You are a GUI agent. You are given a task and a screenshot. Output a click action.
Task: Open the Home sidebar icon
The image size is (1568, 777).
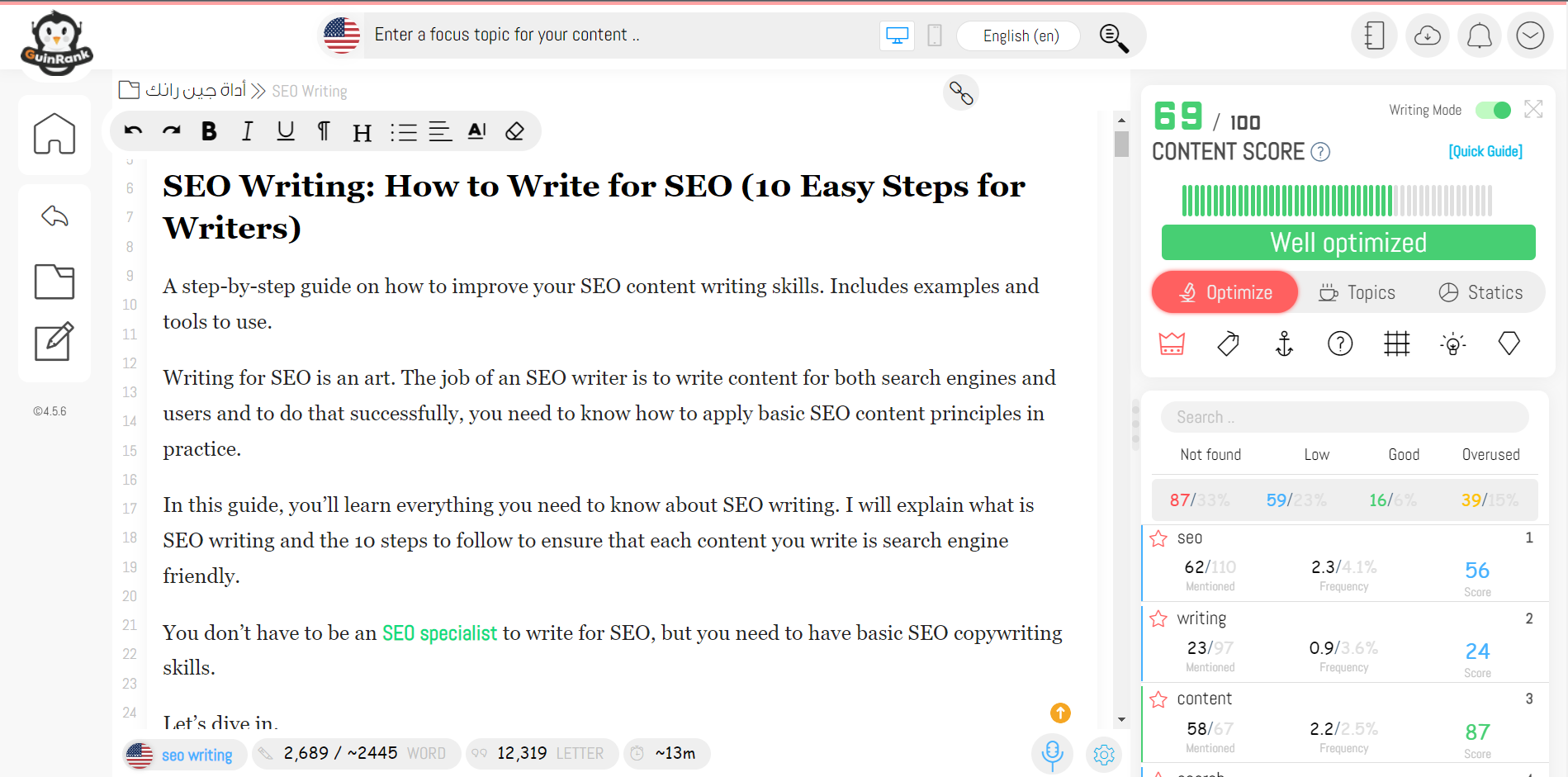tap(54, 134)
